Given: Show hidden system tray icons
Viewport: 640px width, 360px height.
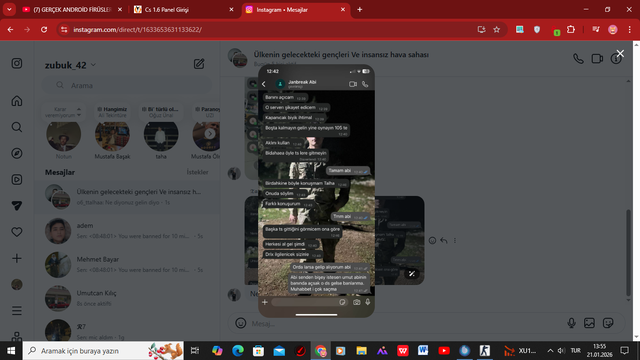Looking at the screenshot, I should point(550,351).
